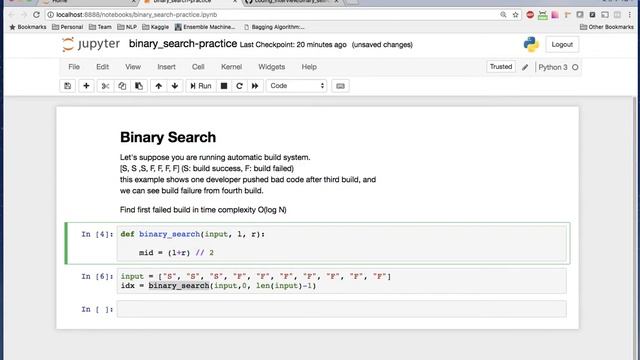Viewport: 640px width, 360px height.
Task: Move selected cell up arrow
Action: [158, 86]
